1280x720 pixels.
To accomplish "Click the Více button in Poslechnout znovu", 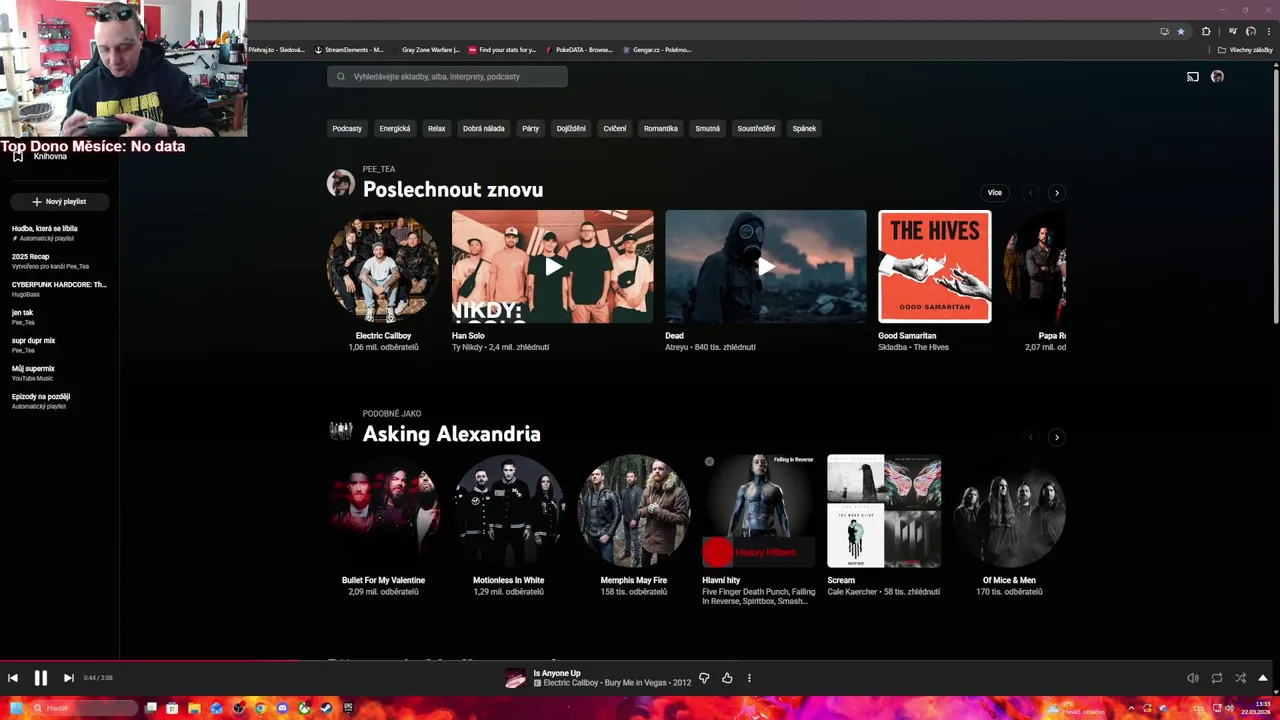I will (995, 193).
